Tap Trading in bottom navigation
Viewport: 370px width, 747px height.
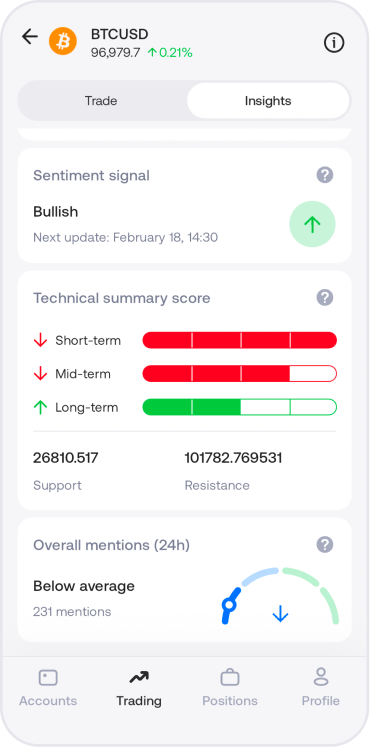coord(139,688)
